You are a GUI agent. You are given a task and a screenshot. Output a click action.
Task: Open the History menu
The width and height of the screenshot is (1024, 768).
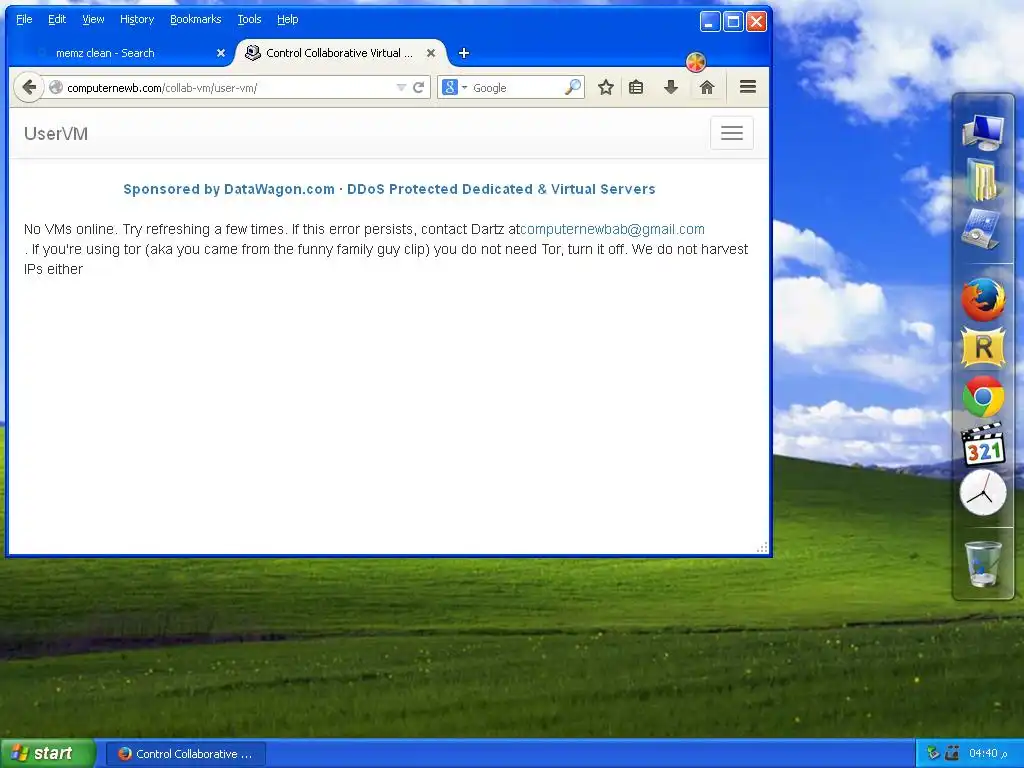click(x=136, y=19)
